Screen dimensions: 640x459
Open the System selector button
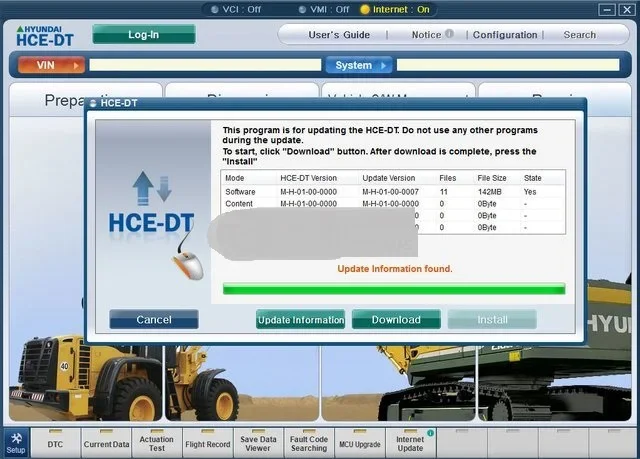(359, 65)
